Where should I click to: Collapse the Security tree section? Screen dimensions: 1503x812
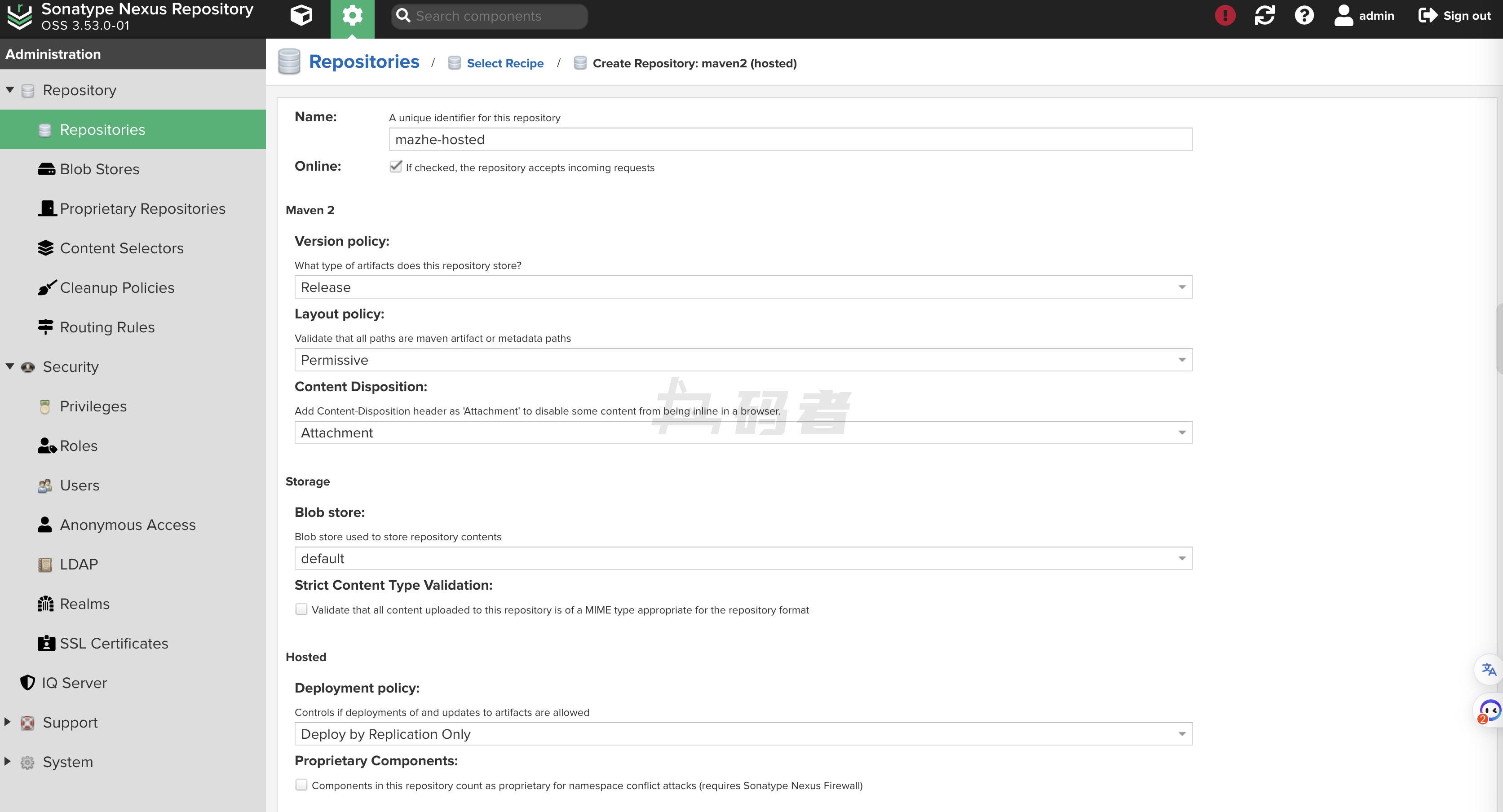[10, 366]
